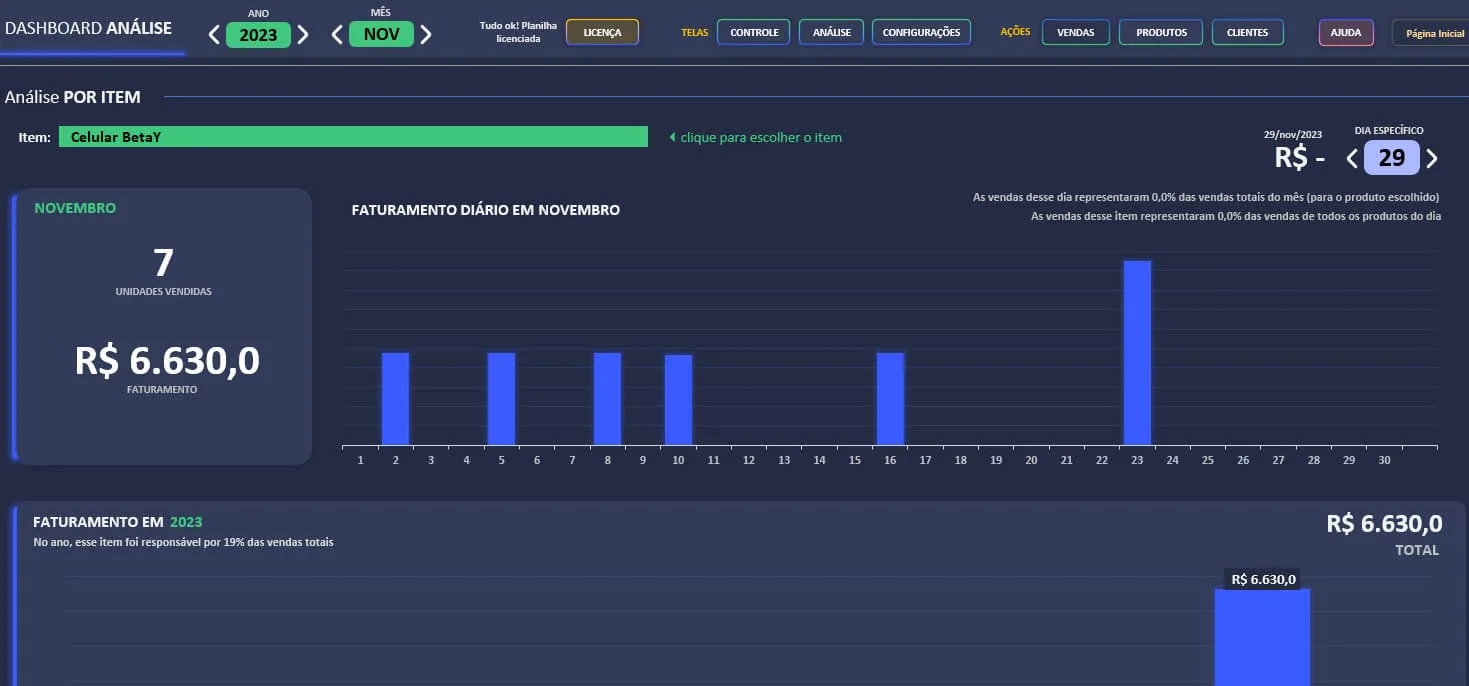Advance to next year after 2023

(303, 35)
